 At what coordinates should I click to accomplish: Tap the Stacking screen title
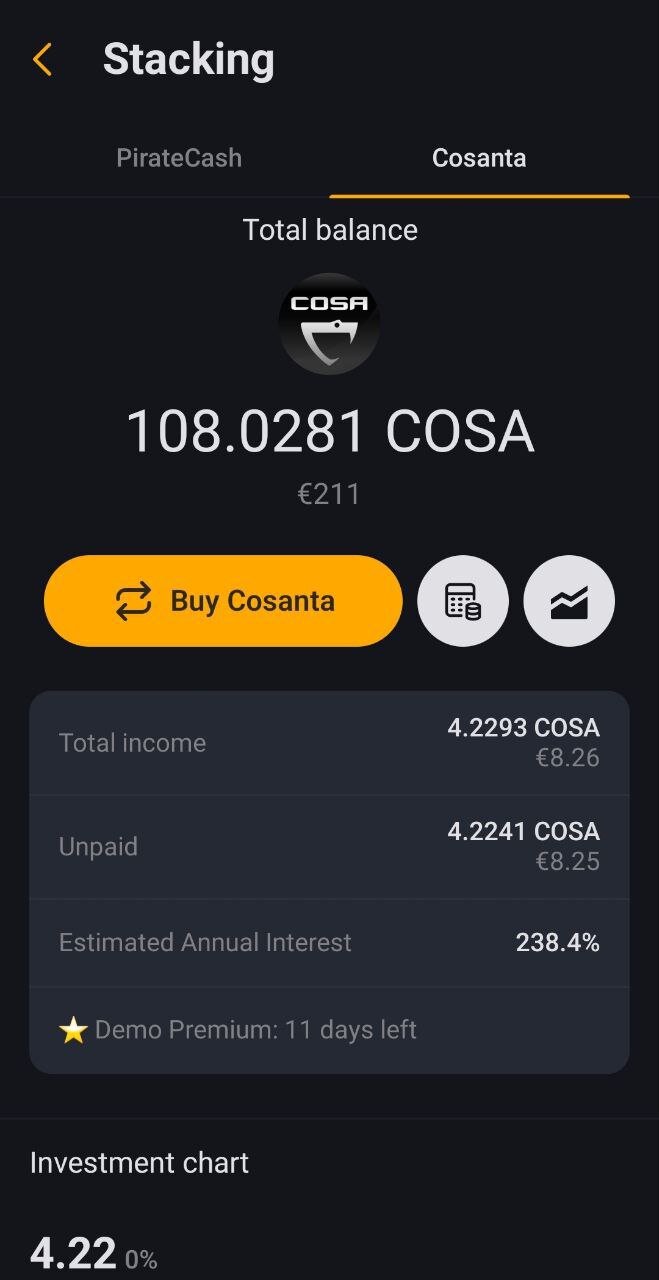188,60
